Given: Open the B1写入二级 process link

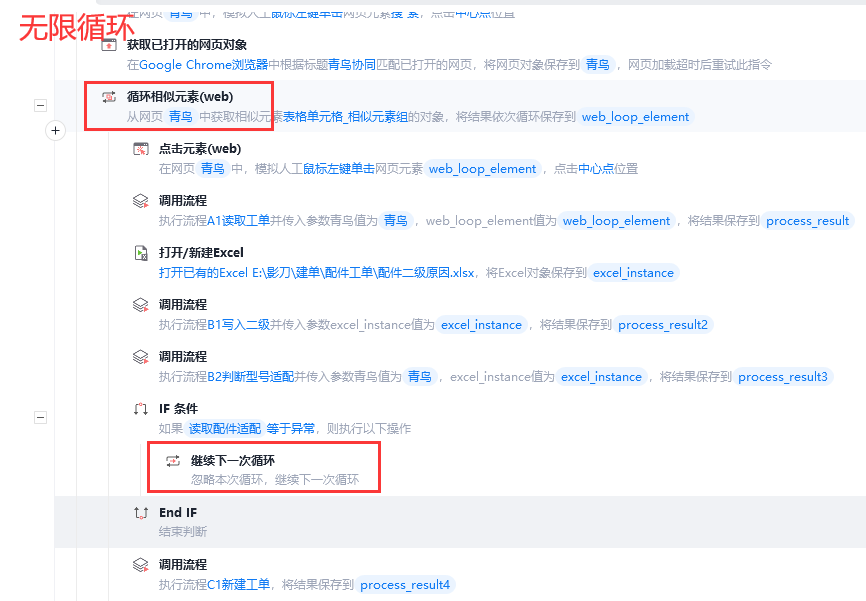Looking at the screenshot, I should [239, 325].
